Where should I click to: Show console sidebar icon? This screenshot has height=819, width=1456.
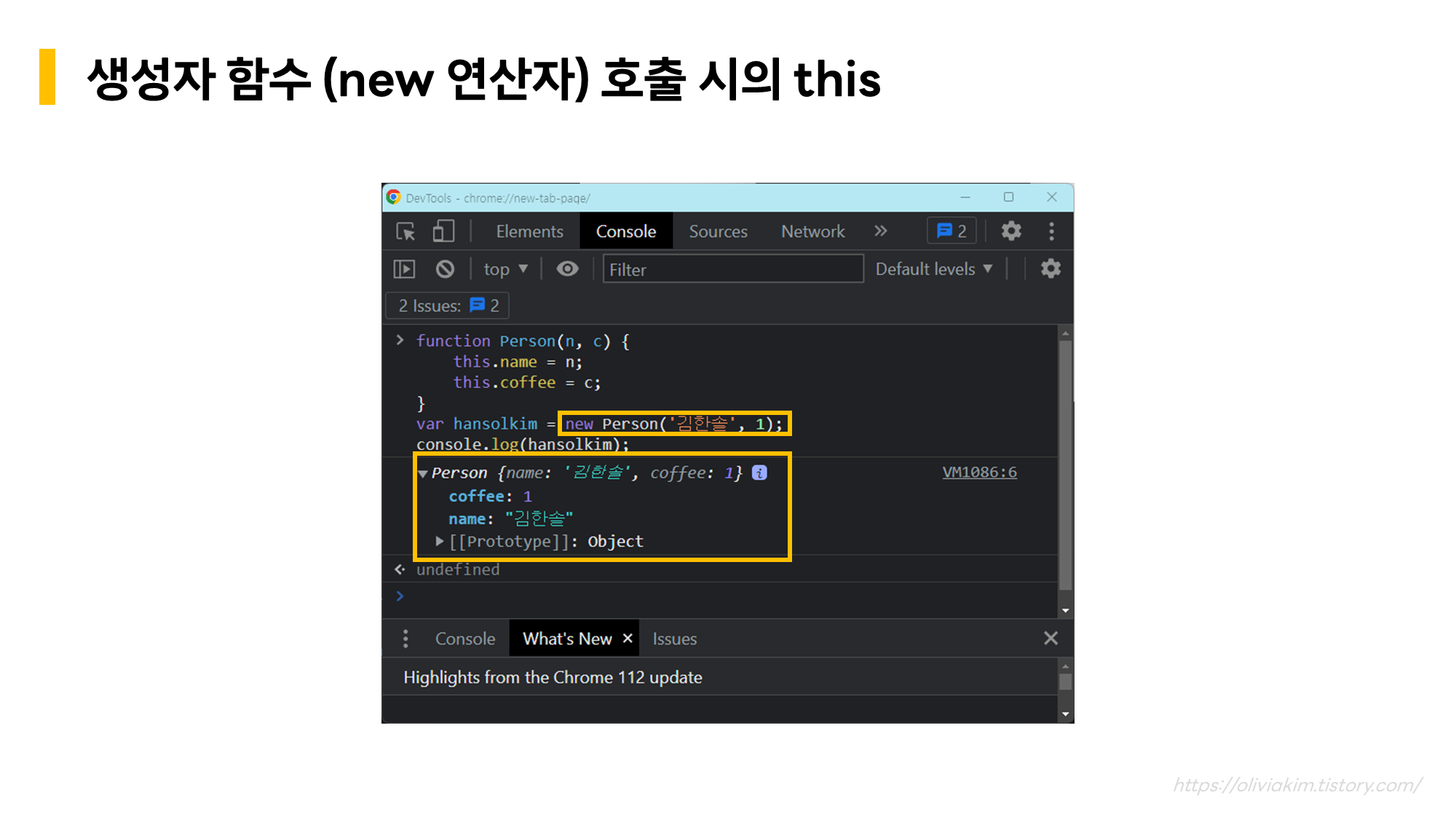pyautogui.click(x=404, y=269)
